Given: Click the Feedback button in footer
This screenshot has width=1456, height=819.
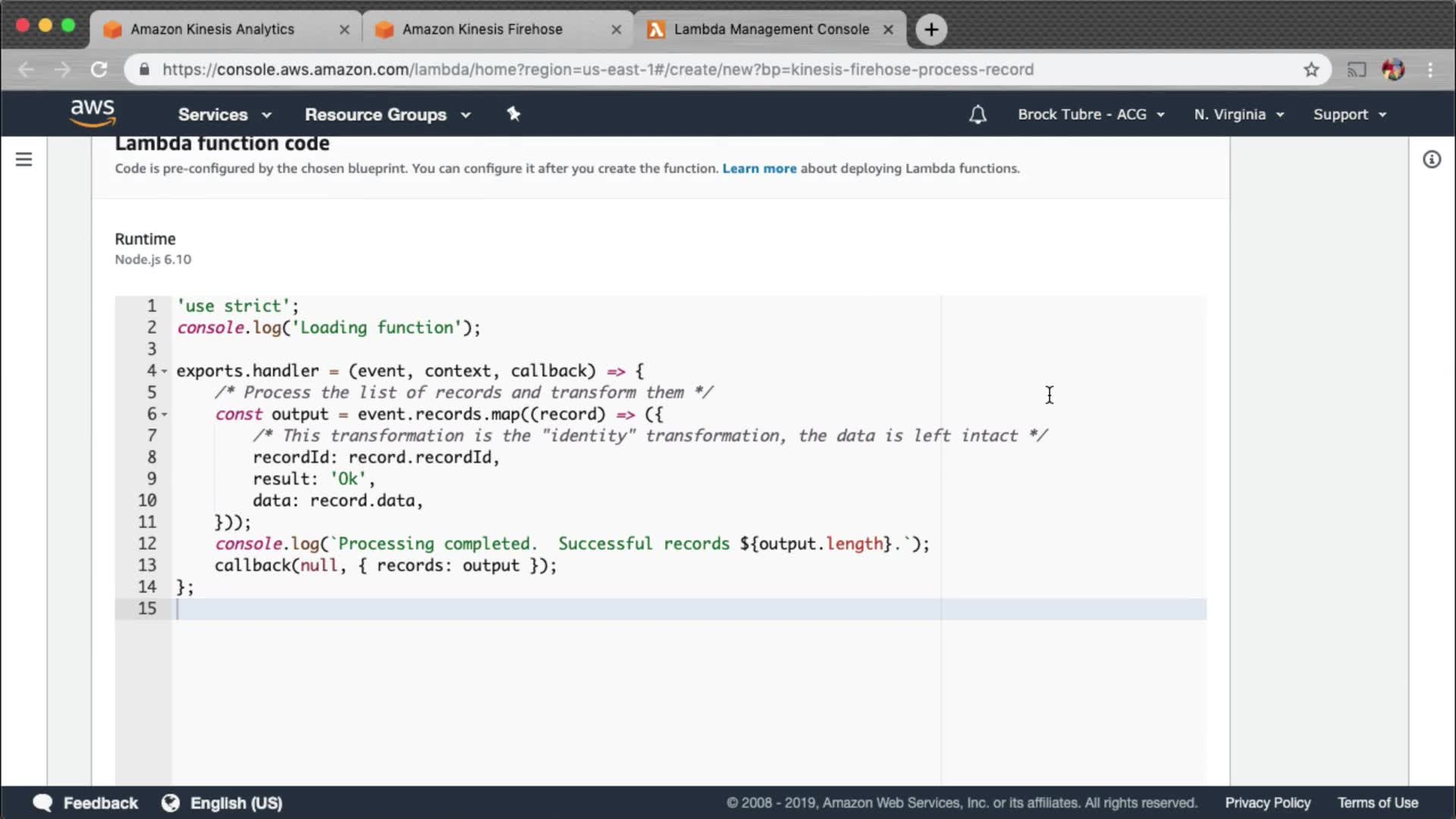Looking at the screenshot, I should pyautogui.click(x=86, y=802).
